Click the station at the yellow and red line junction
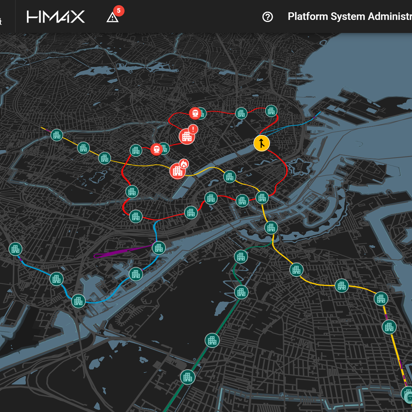The height and width of the screenshot is (412, 412). coord(262,198)
